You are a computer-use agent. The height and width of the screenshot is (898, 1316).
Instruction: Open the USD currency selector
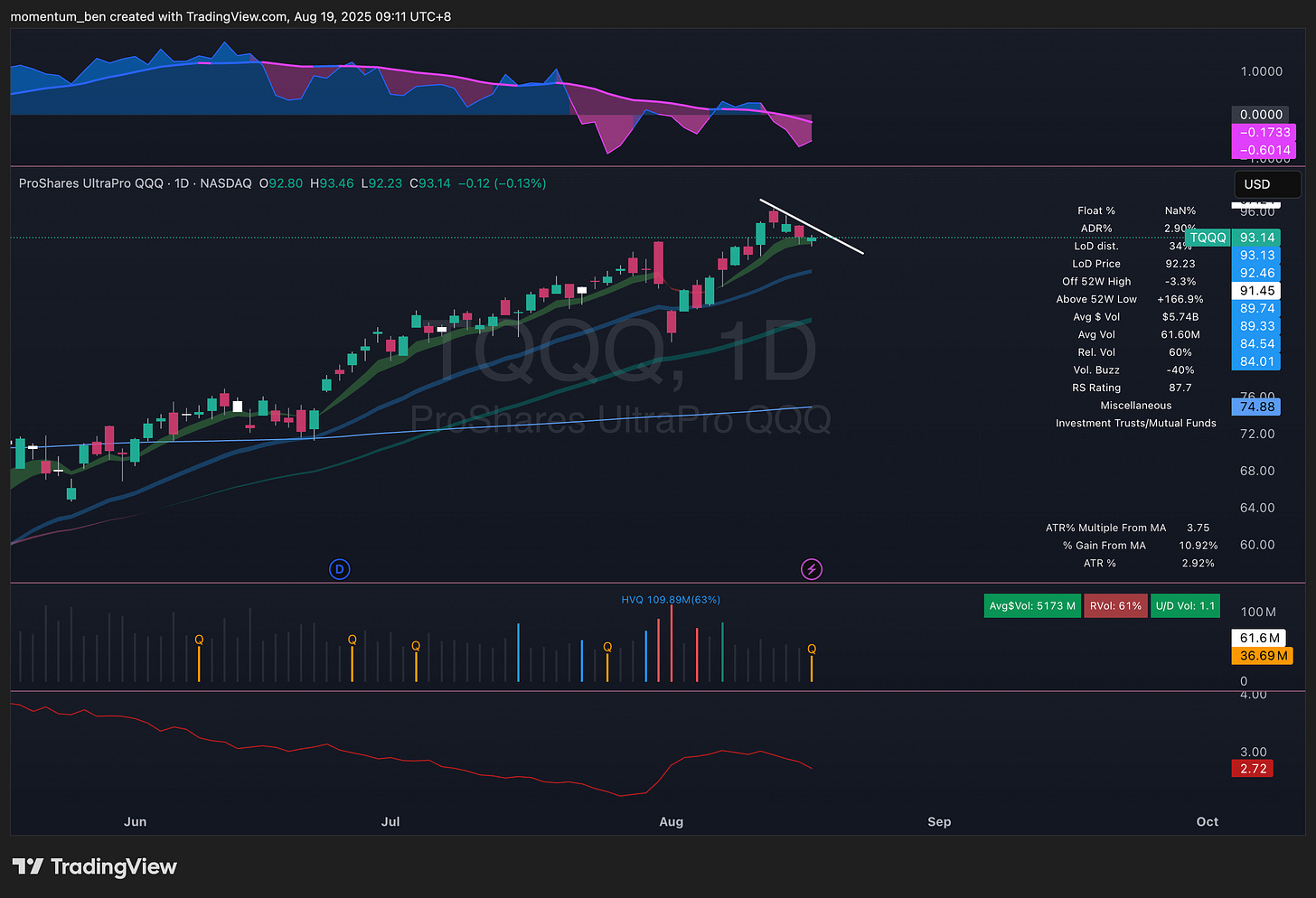(1267, 184)
